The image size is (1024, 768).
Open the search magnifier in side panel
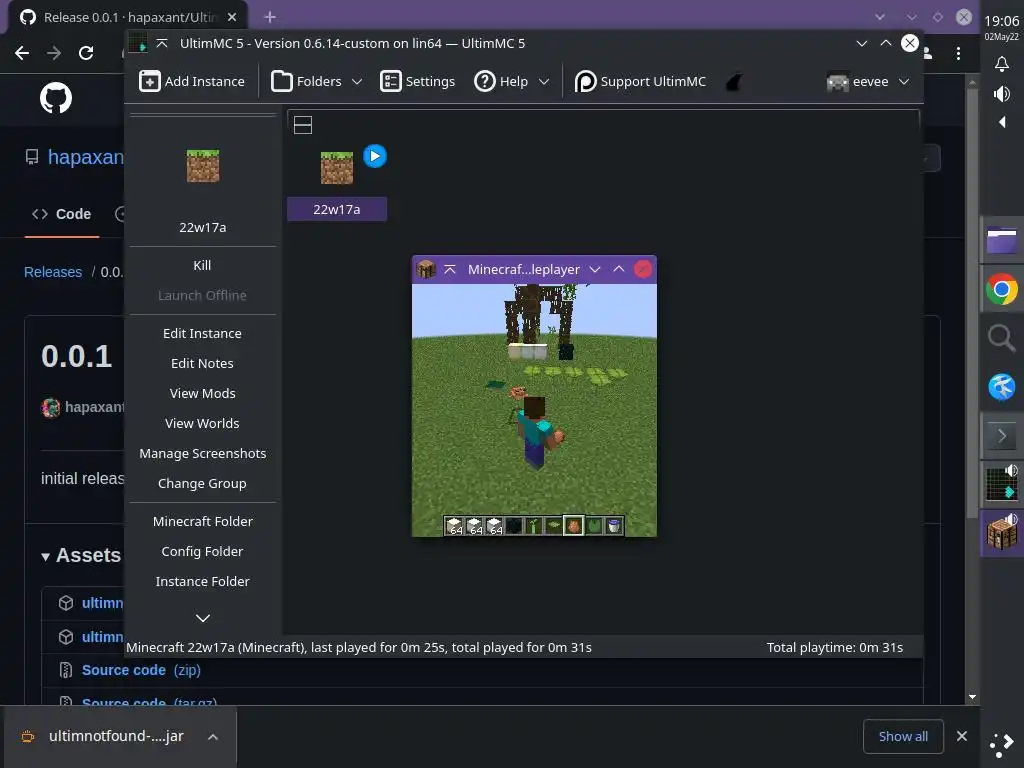click(1002, 338)
